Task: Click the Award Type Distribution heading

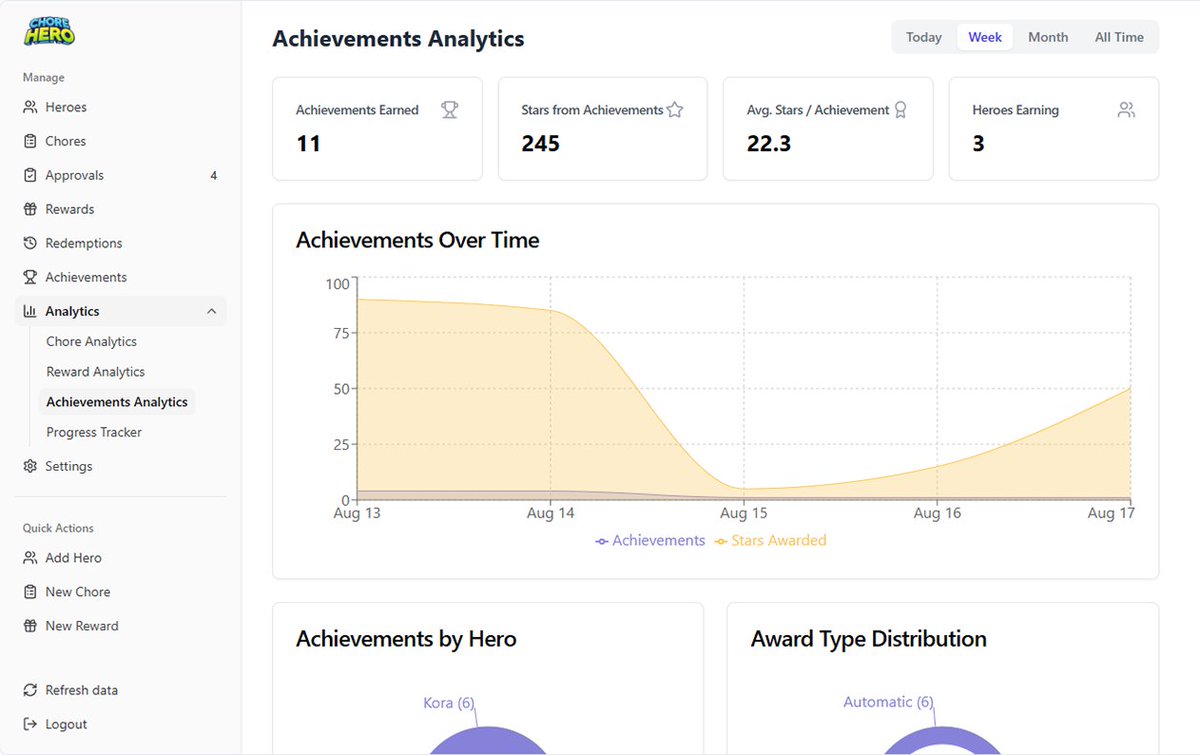Action: pos(869,639)
